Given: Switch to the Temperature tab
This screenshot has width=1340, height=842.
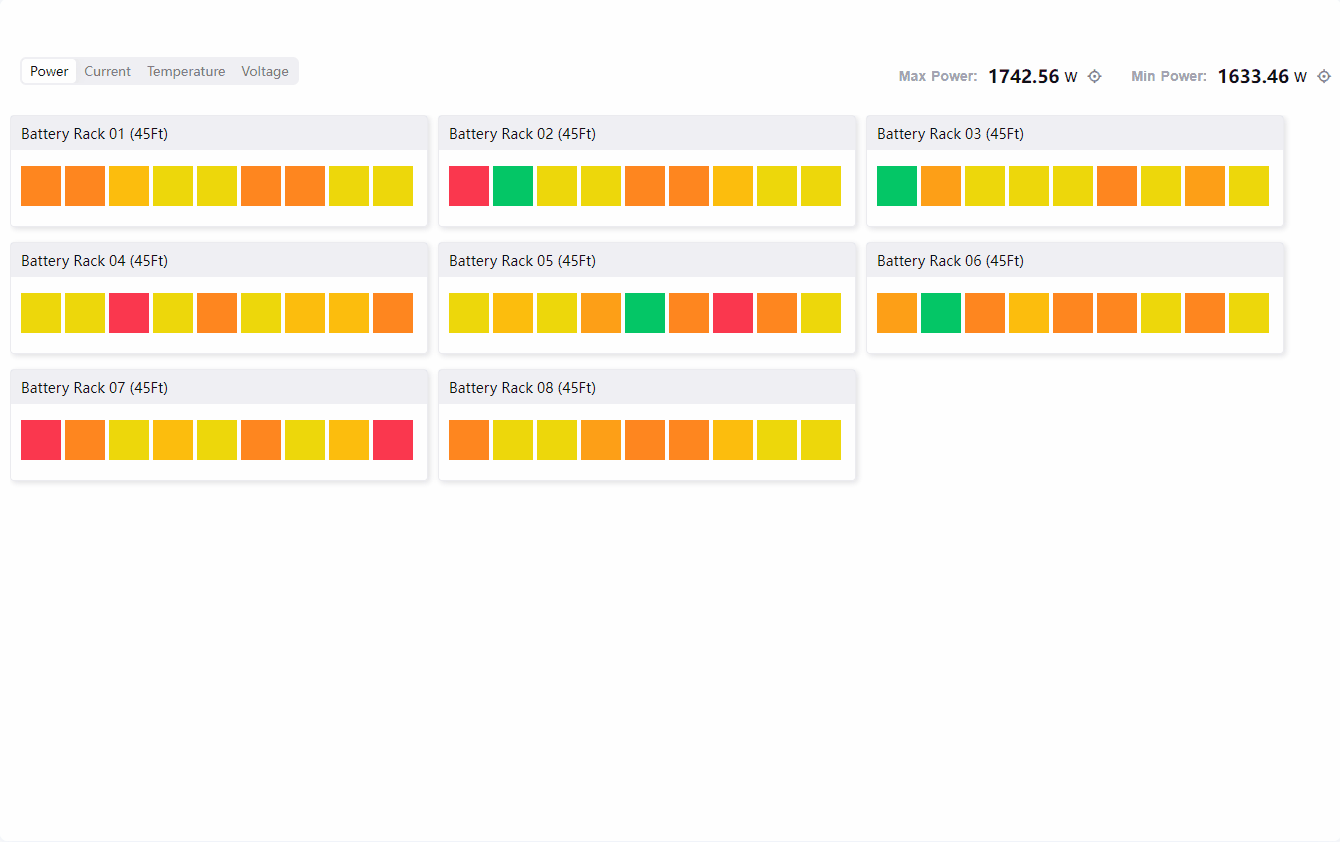Looking at the screenshot, I should 186,71.
